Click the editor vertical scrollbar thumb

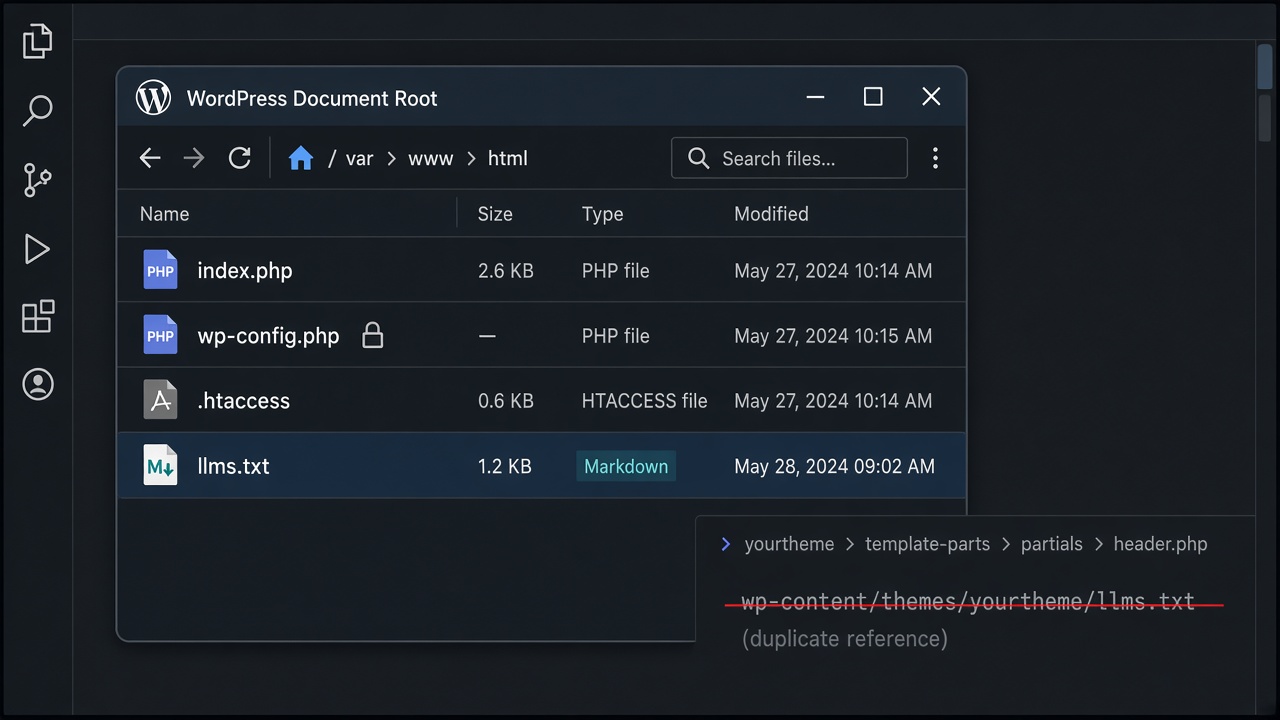pos(1265,66)
